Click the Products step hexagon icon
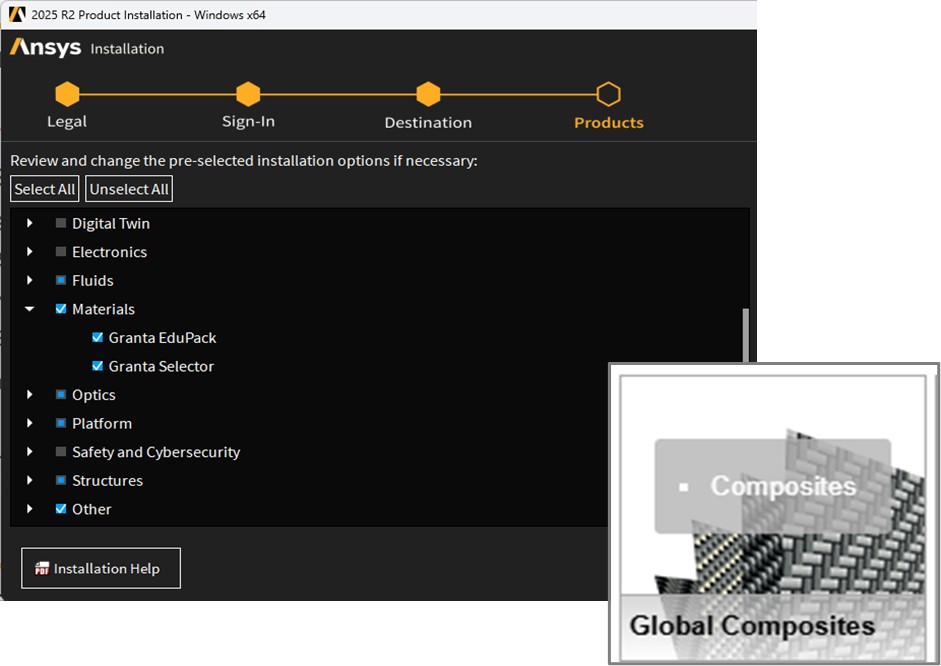The width and height of the screenshot is (941, 666). click(608, 95)
